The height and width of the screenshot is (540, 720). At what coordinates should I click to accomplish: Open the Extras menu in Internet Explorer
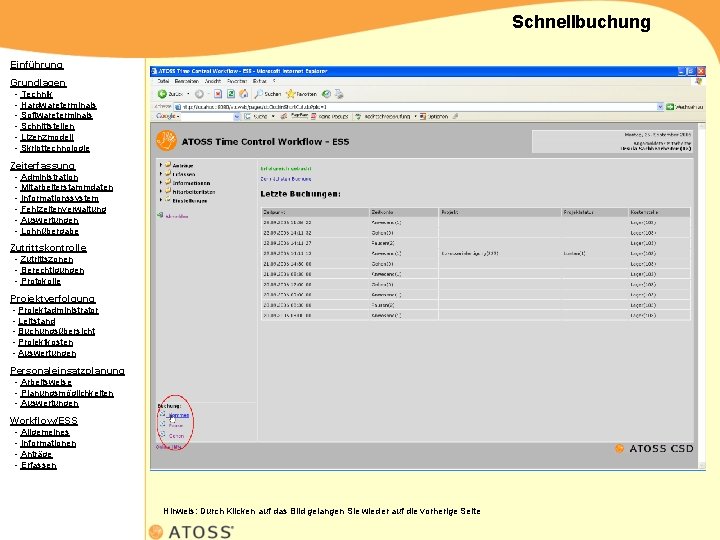259,81
